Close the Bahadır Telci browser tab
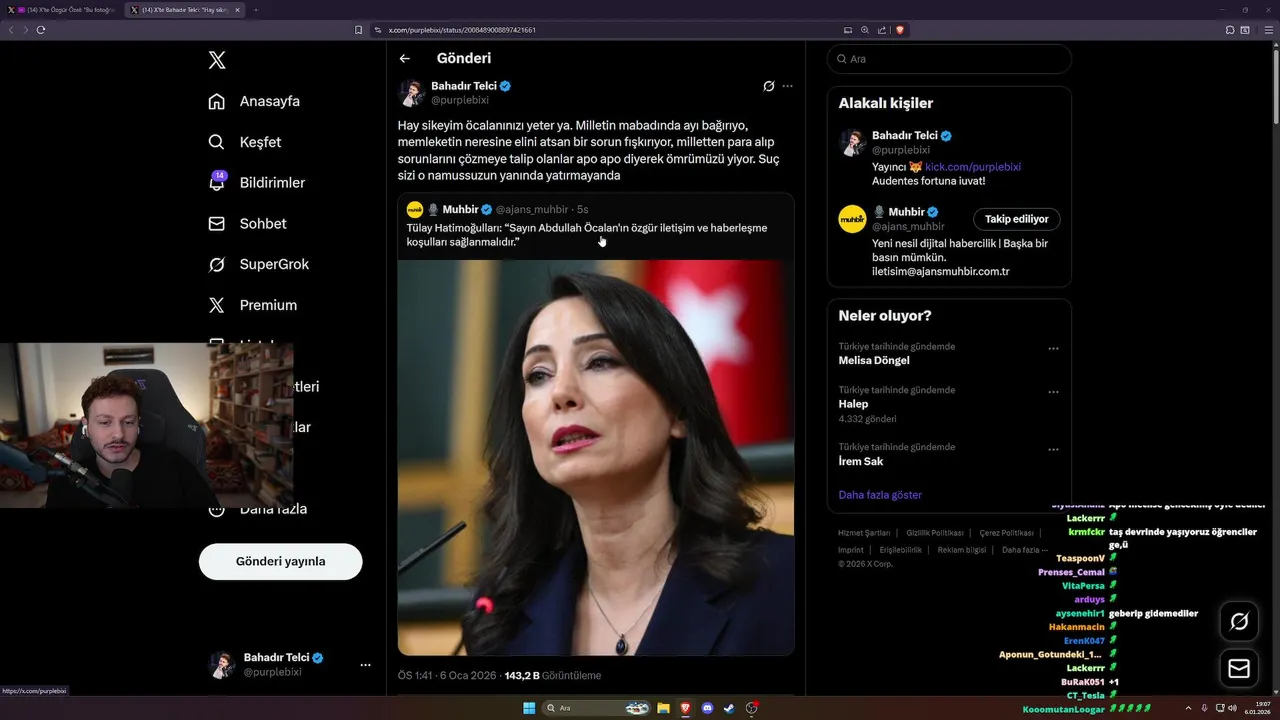Viewport: 1280px width, 720px height. point(237,10)
